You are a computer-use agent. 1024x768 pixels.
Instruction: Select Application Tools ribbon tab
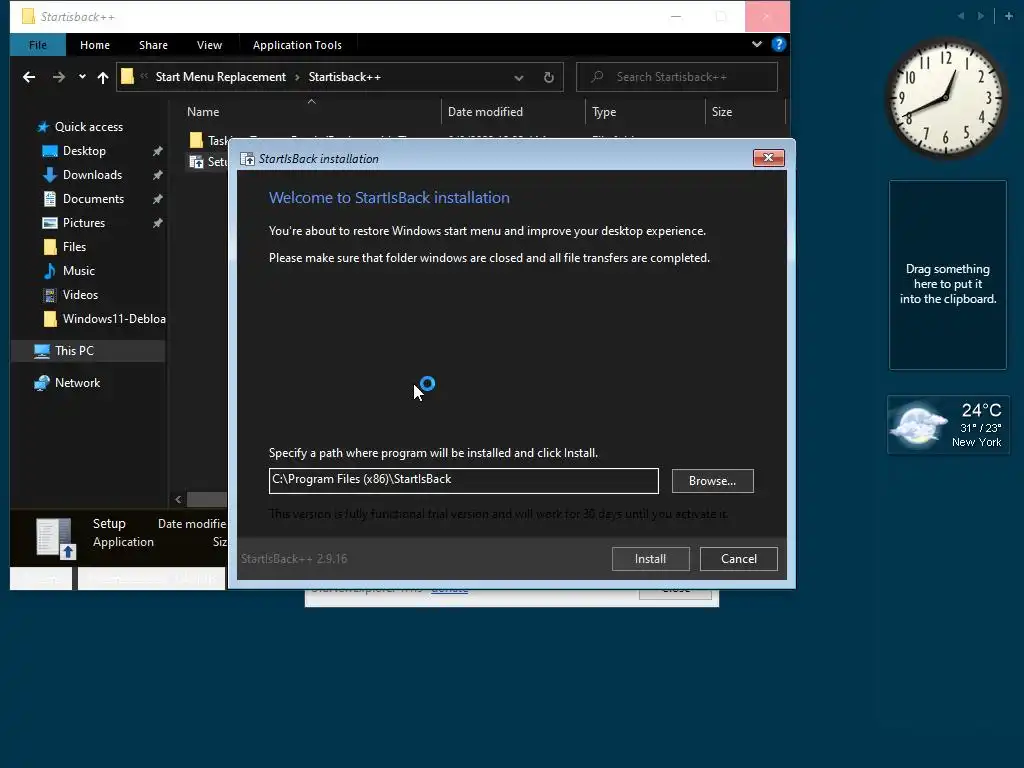coord(297,45)
